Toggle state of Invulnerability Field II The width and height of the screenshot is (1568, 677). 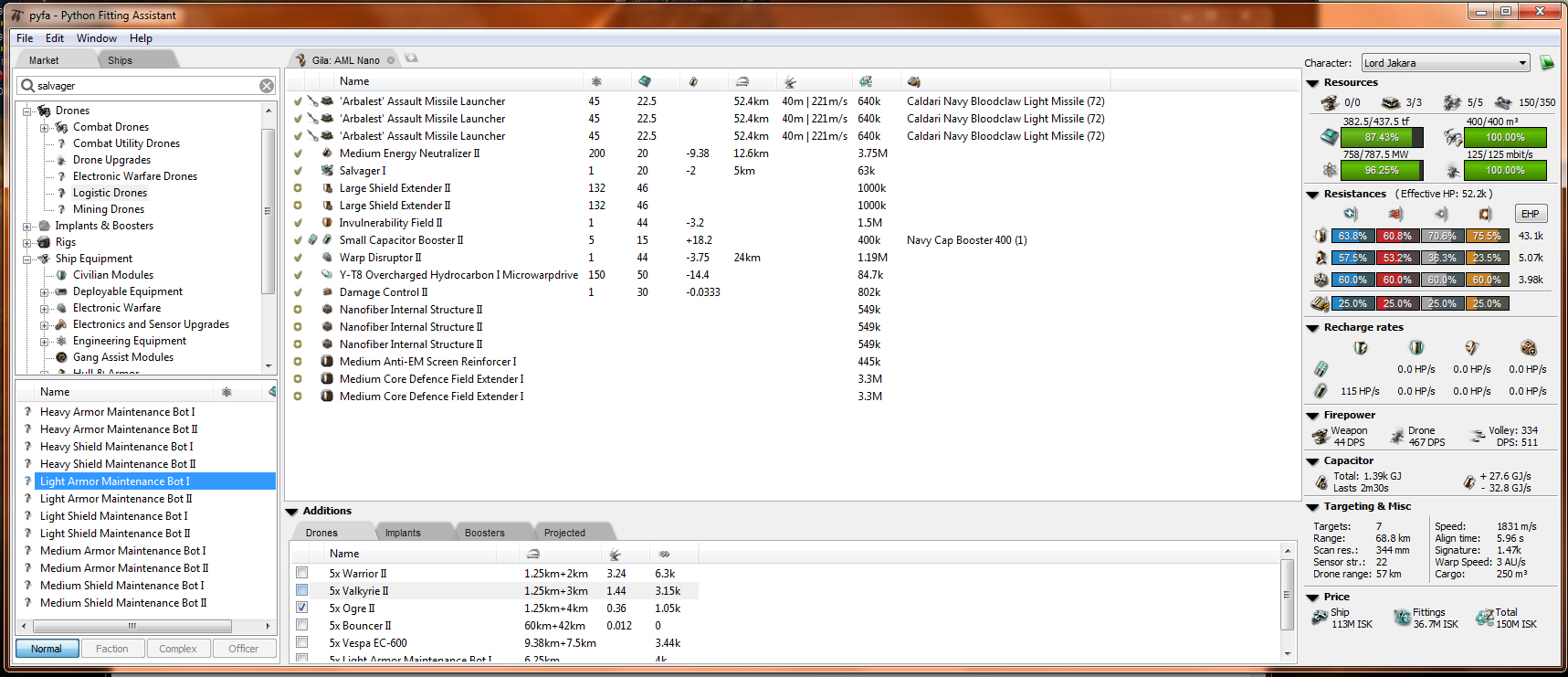pyautogui.click(x=298, y=223)
